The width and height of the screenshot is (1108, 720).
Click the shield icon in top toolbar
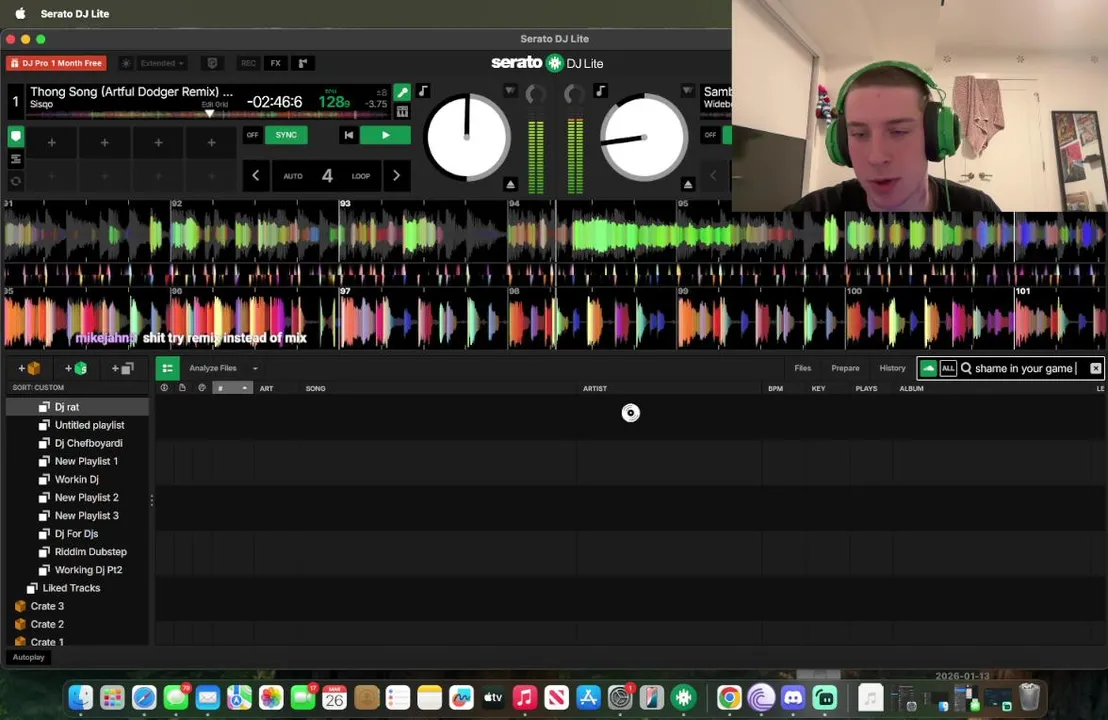click(x=212, y=63)
